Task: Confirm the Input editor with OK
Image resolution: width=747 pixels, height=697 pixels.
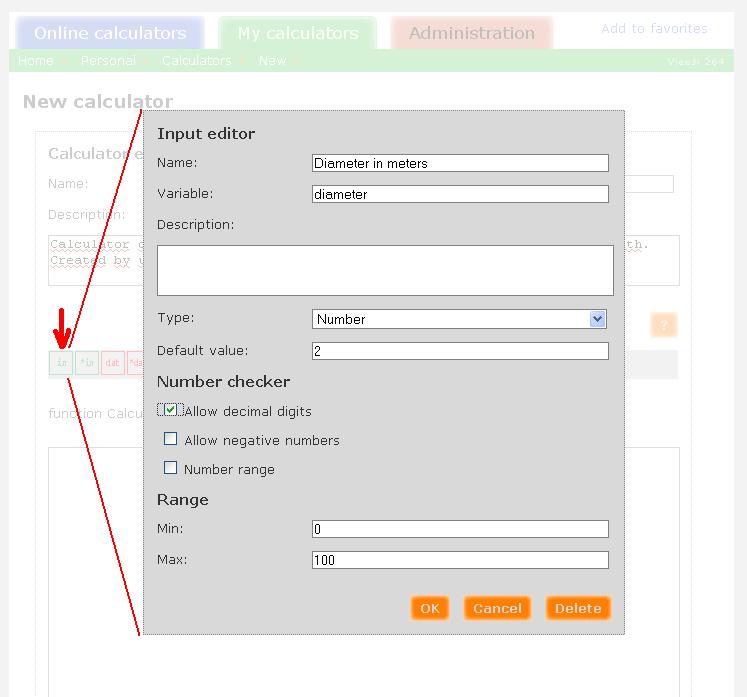Action: point(430,608)
